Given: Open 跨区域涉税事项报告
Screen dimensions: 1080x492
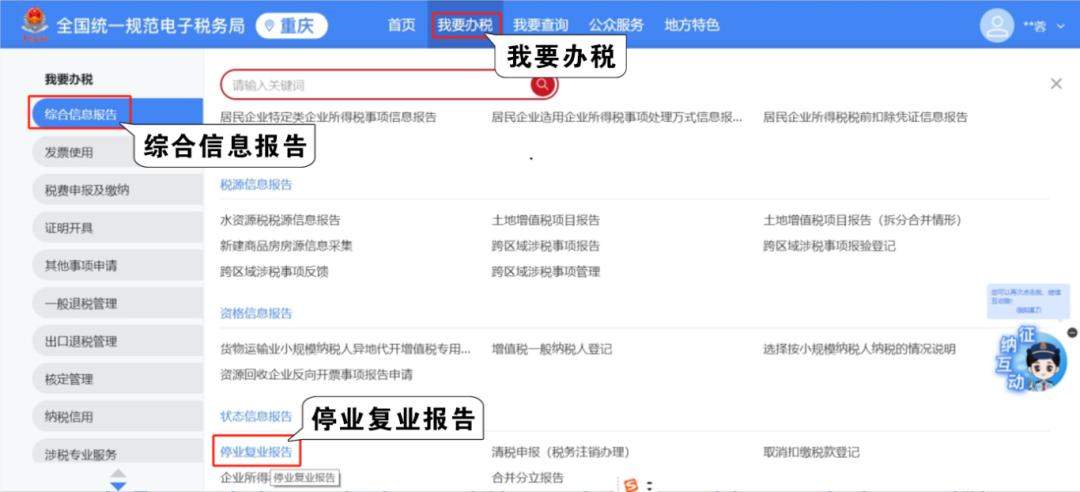Looking at the screenshot, I should [546, 246].
